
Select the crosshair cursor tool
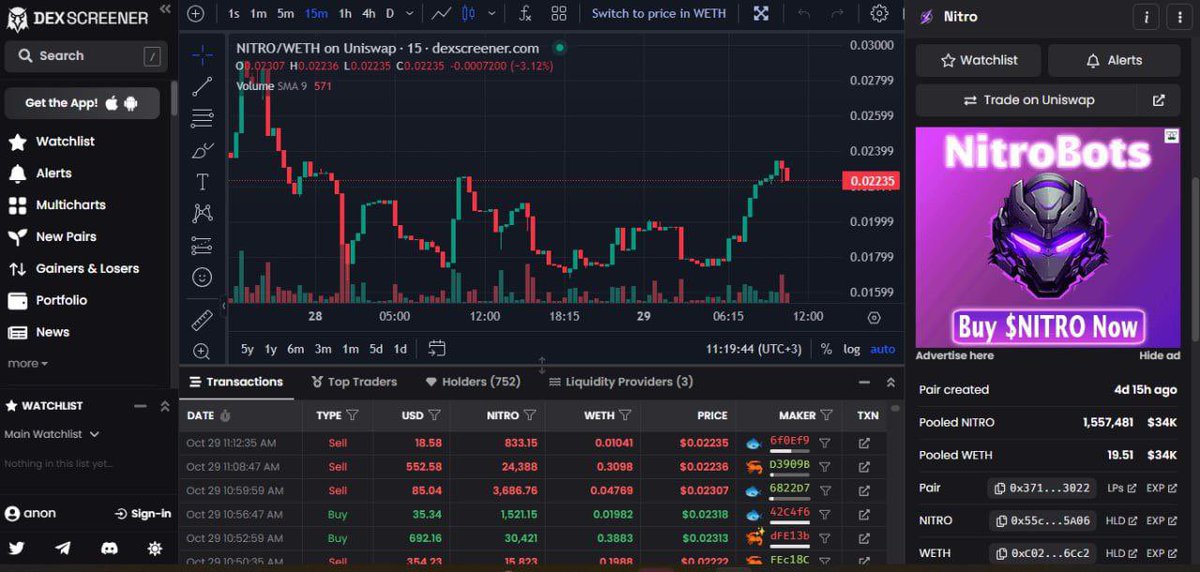[202, 55]
